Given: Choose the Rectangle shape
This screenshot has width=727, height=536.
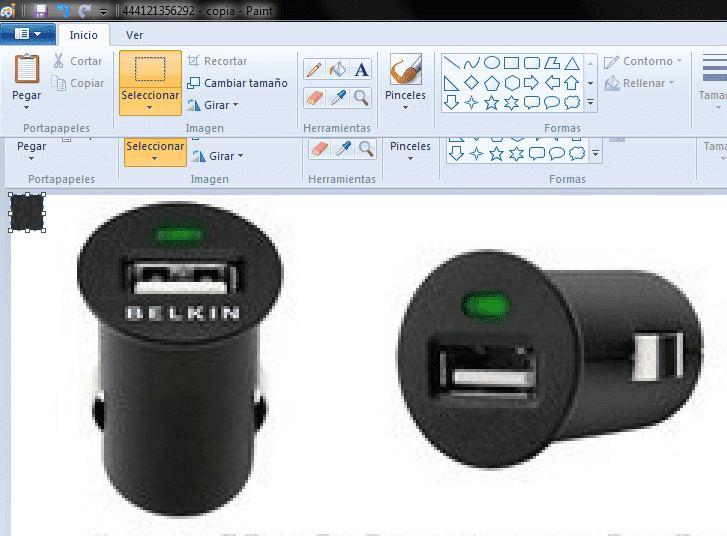Looking at the screenshot, I should pyautogui.click(x=511, y=63).
